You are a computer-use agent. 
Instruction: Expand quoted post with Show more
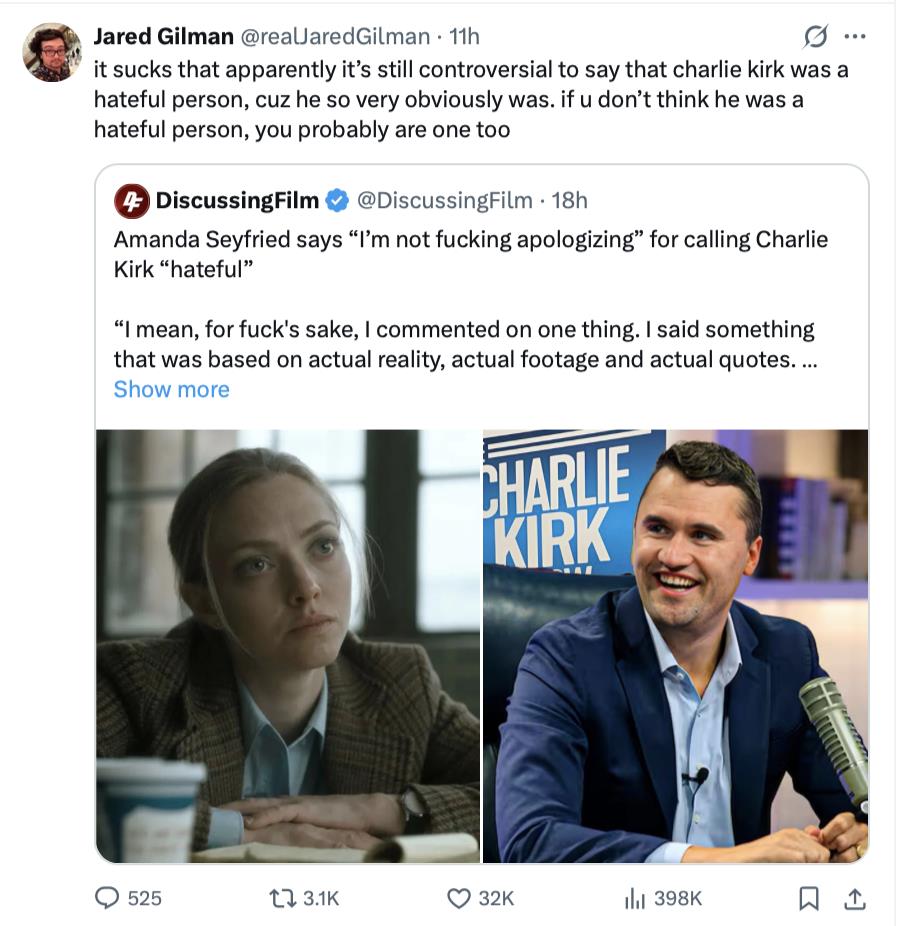click(x=171, y=389)
